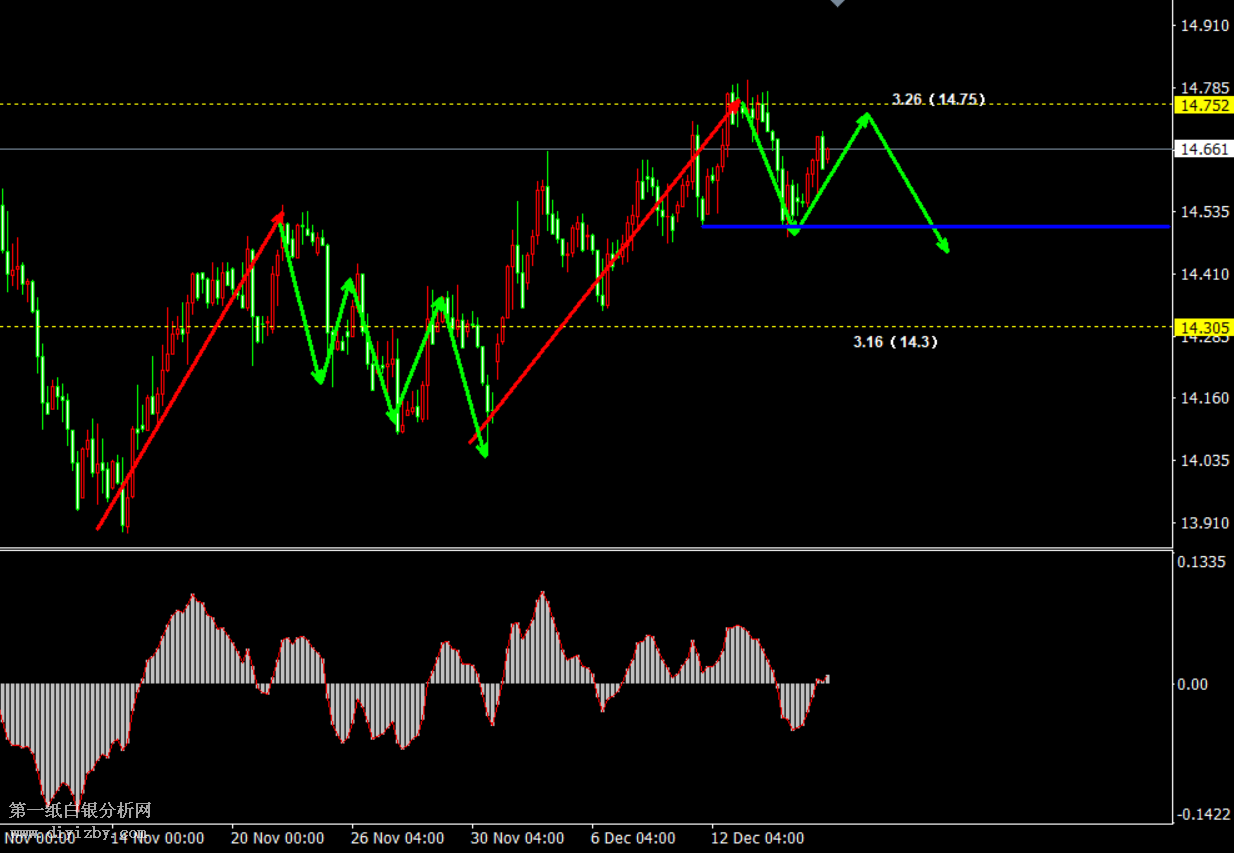Viewport: 1234px width, 853px height.
Task: Select the current price label 14.661
Action: coord(1204,149)
